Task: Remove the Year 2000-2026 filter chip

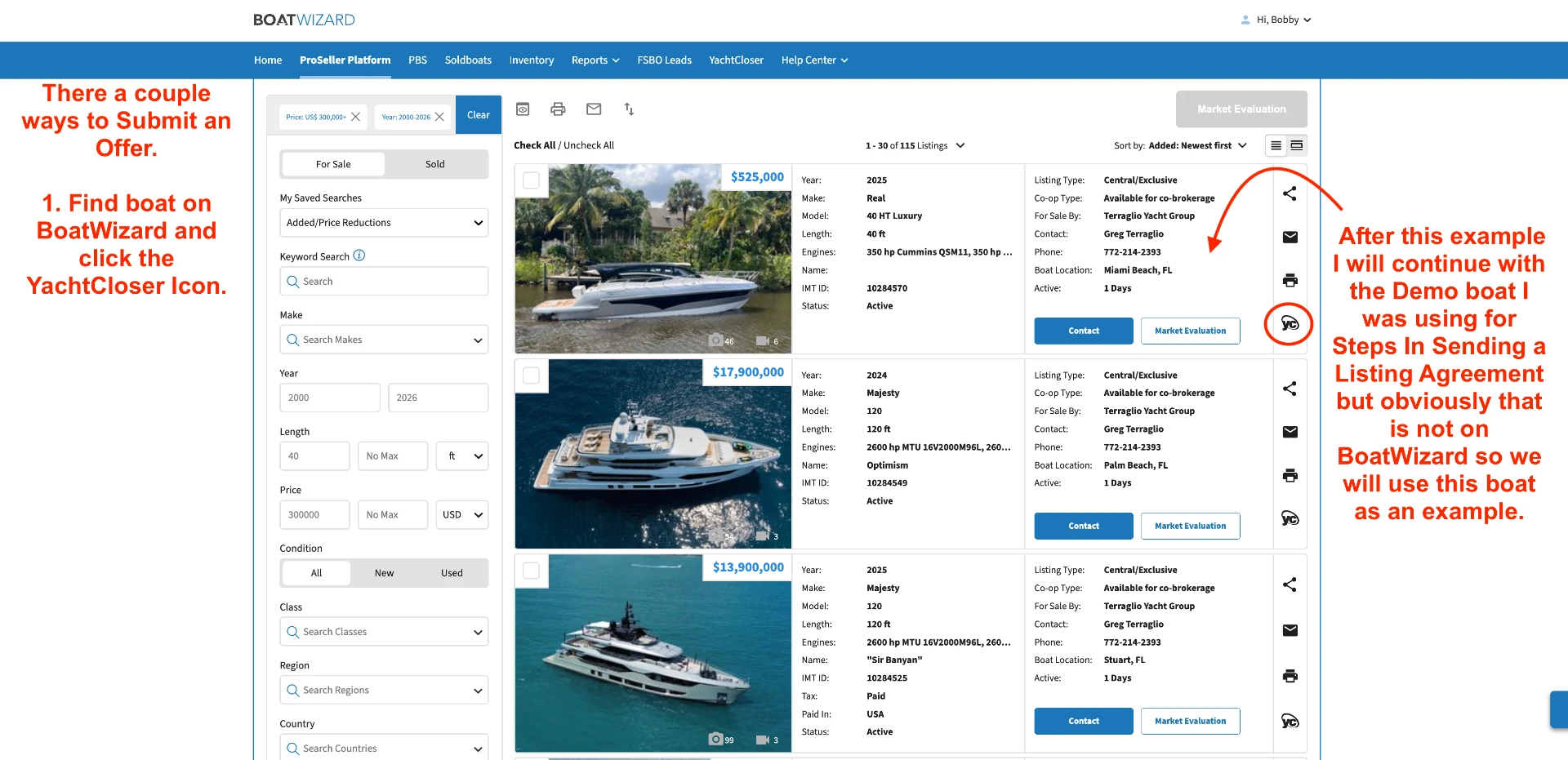Action: coord(439,117)
